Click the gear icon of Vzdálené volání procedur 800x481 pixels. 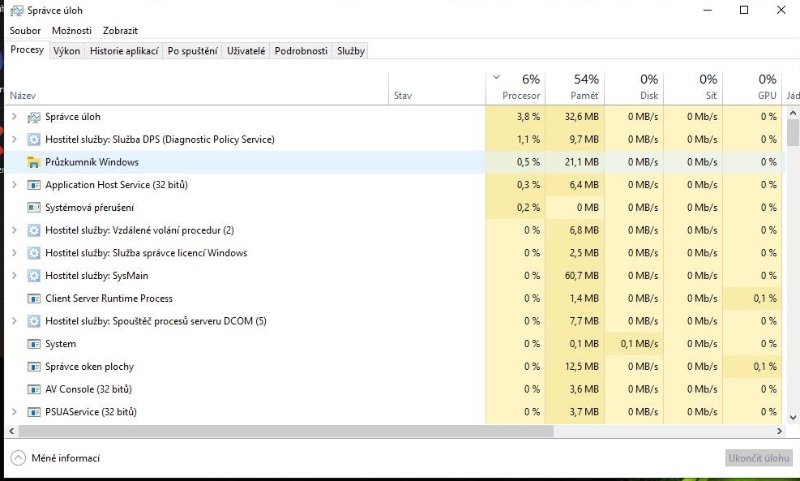tap(34, 231)
